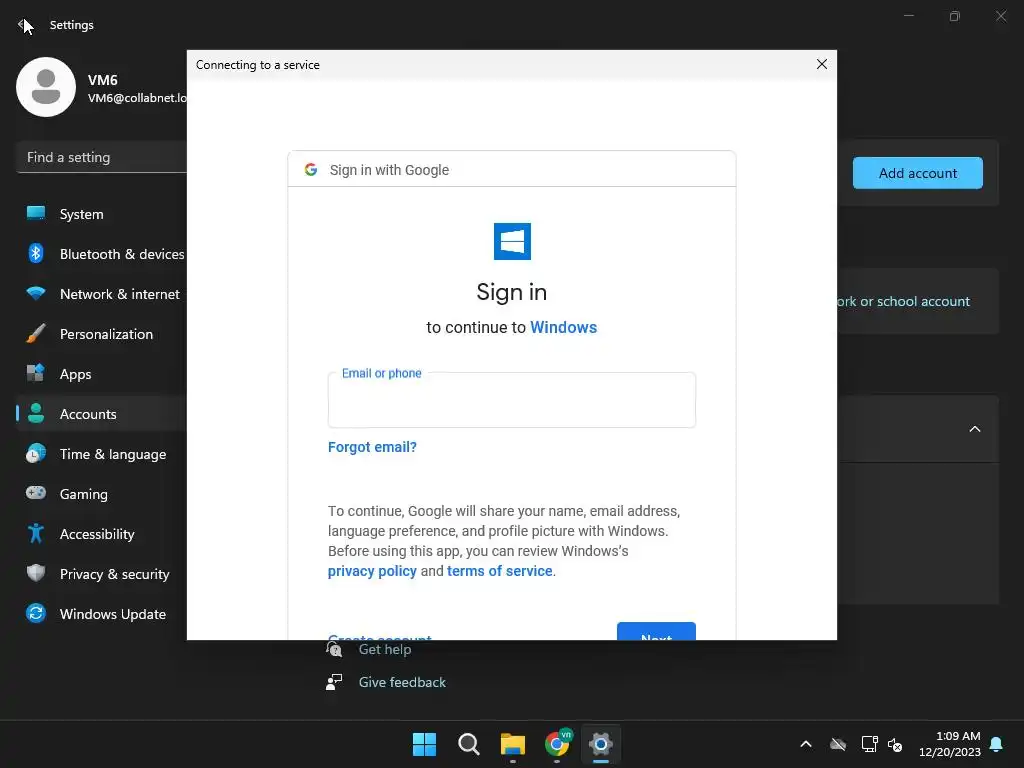Screen dimensions: 1024x768
Task: Click the 1:09 AM clock and date
Action: pyautogui.click(x=950, y=744)
